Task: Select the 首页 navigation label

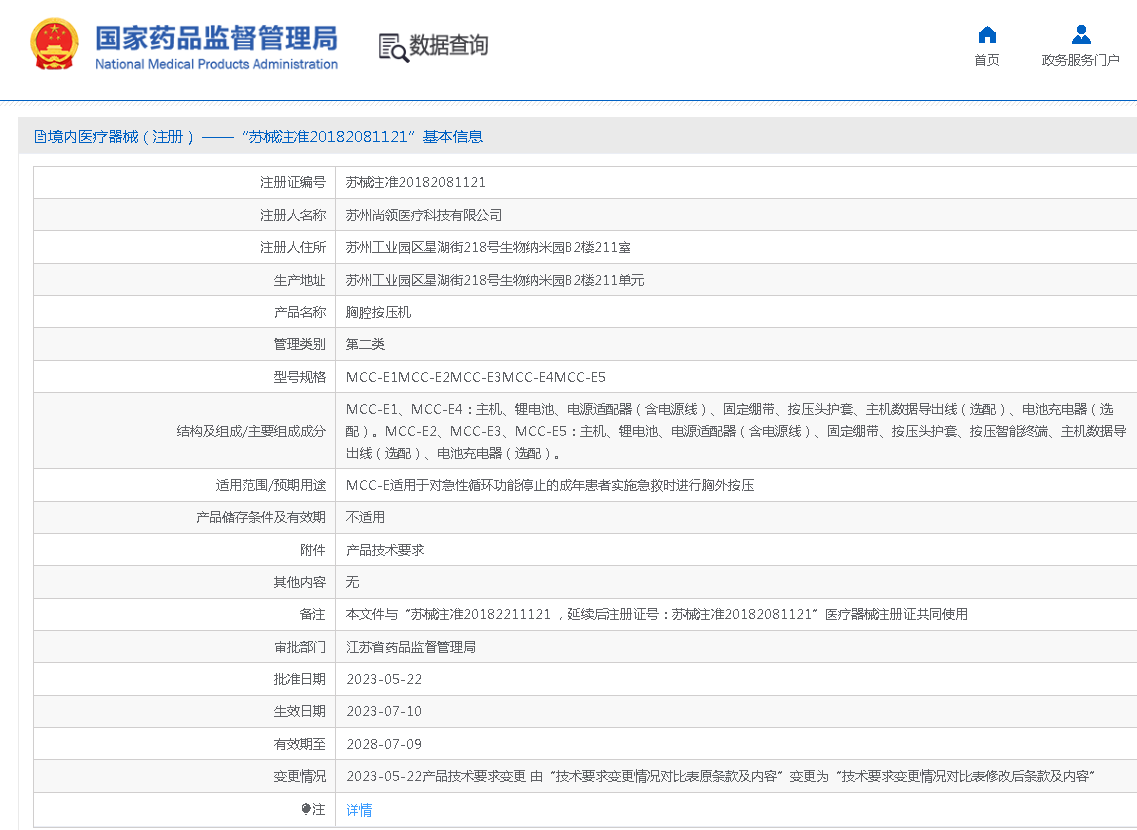Action: (x=986, y=60)
